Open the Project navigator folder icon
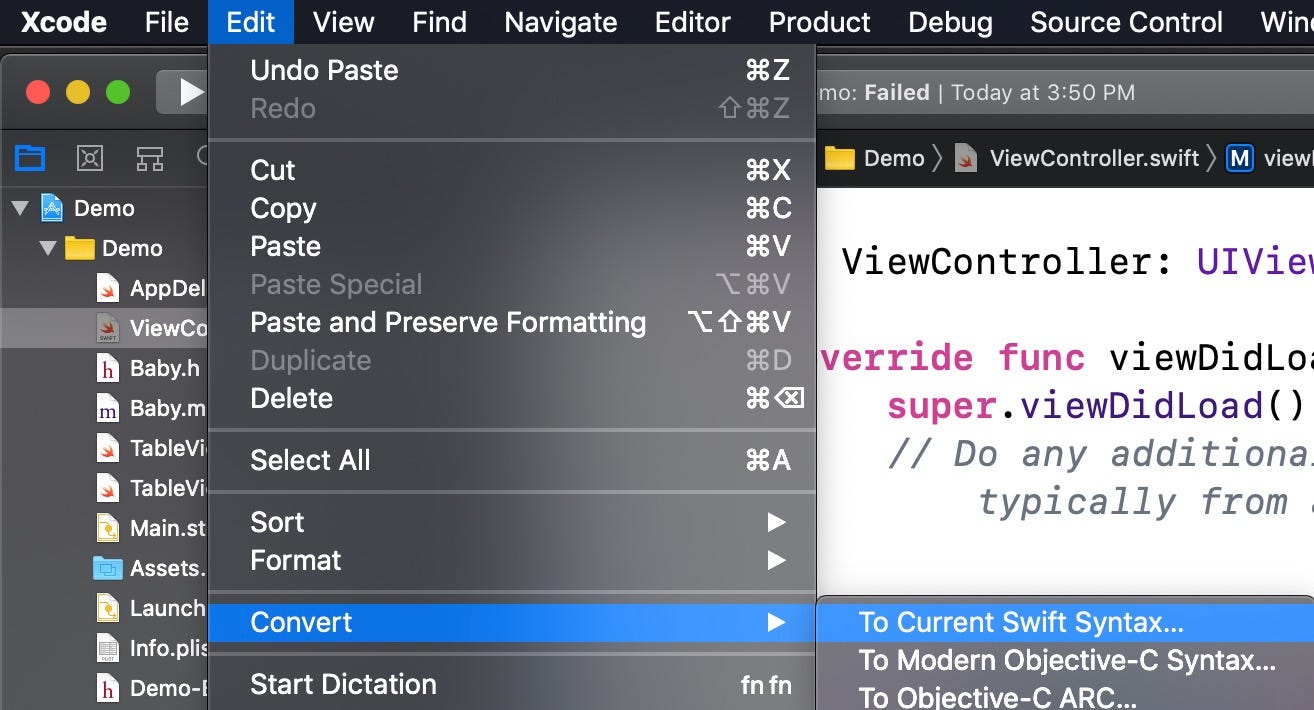The image size is (1314, 710). pos(30,158)
